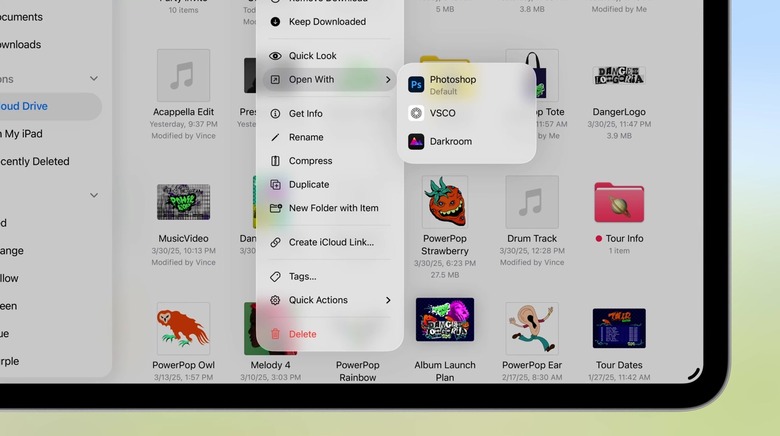Select iCloud Drive in sidebar
The width and height of the screenshot is (780, 436).
[50, 106]
